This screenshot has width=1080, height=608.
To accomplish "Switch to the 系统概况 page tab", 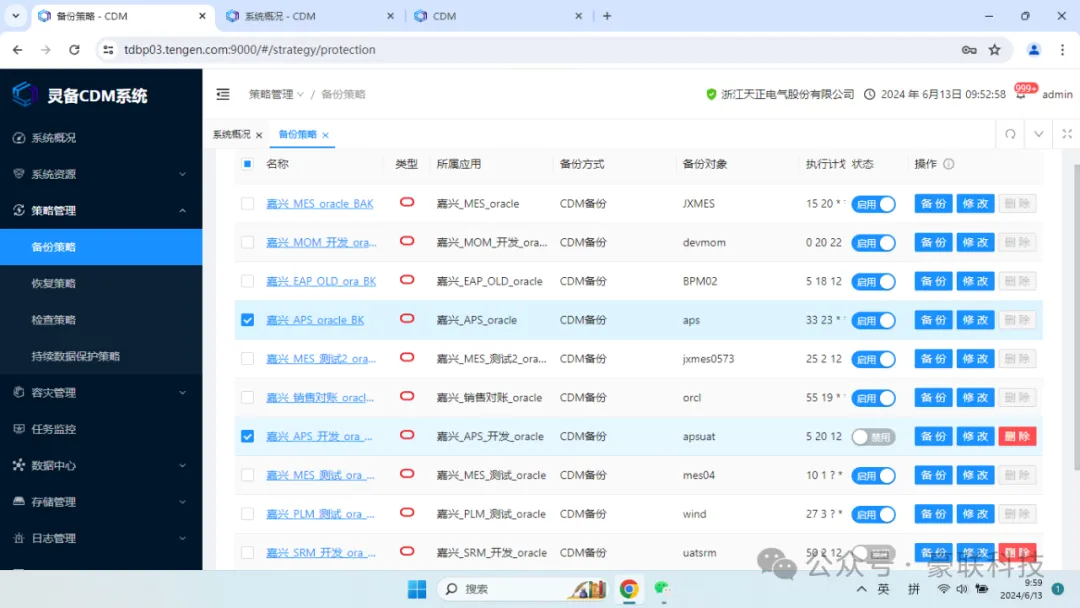I will [231, 134].
